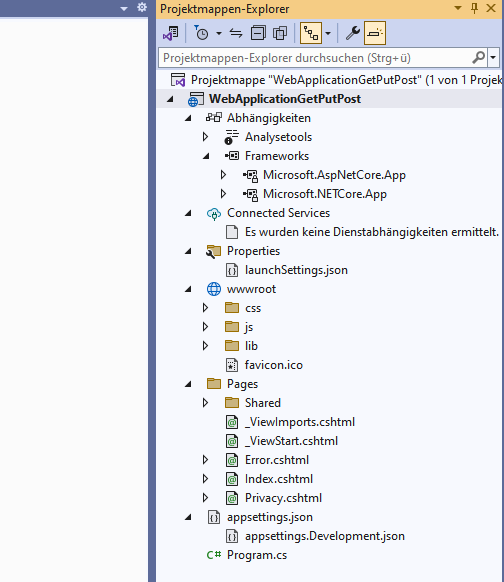The image size is (504, 582).
Task: Click the appsettings.json file icon
Action: coord(214,517)
